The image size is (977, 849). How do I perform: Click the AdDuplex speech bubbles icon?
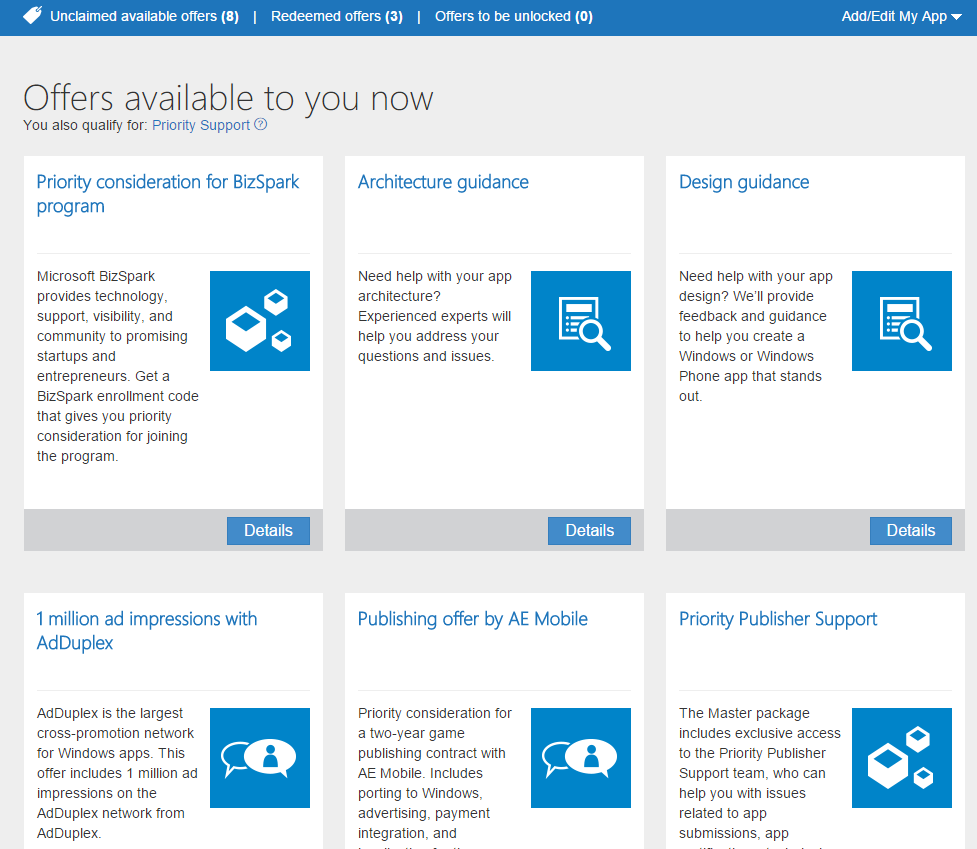[260, 757]
